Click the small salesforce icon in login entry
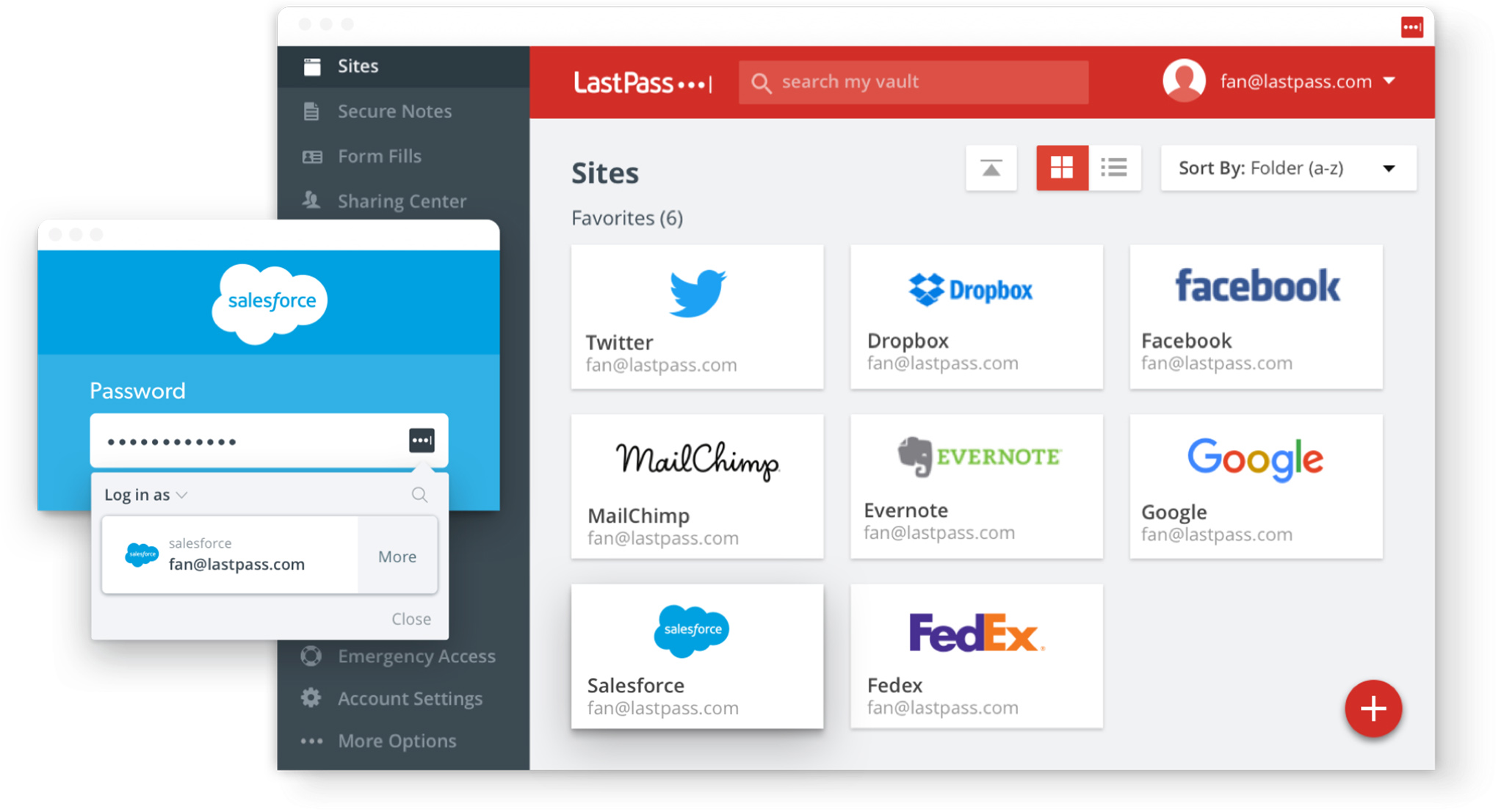The width and height of the screenshot is (1504, 812). [141, 555]
